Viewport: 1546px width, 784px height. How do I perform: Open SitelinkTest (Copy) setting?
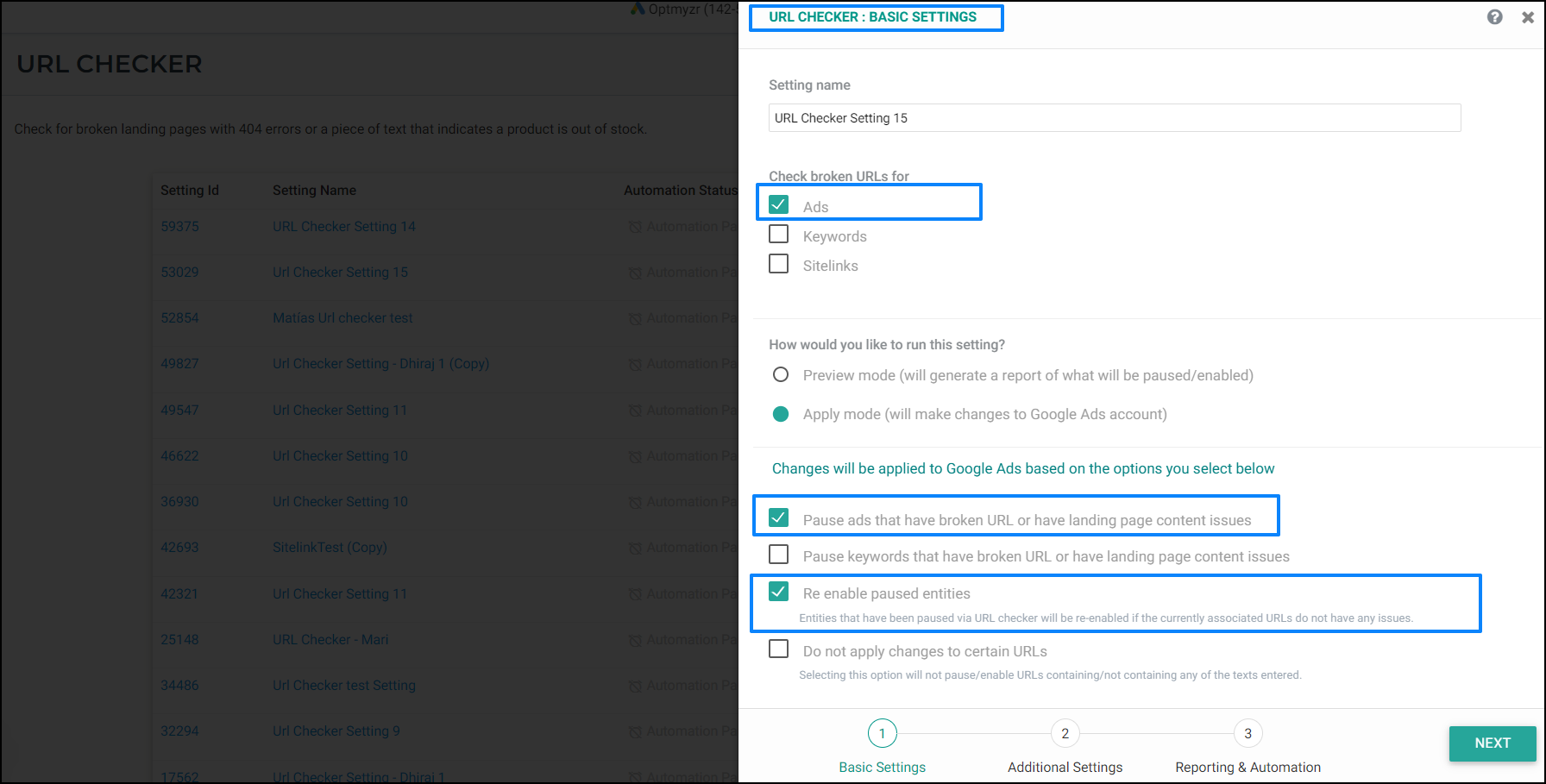click(330, 548)
